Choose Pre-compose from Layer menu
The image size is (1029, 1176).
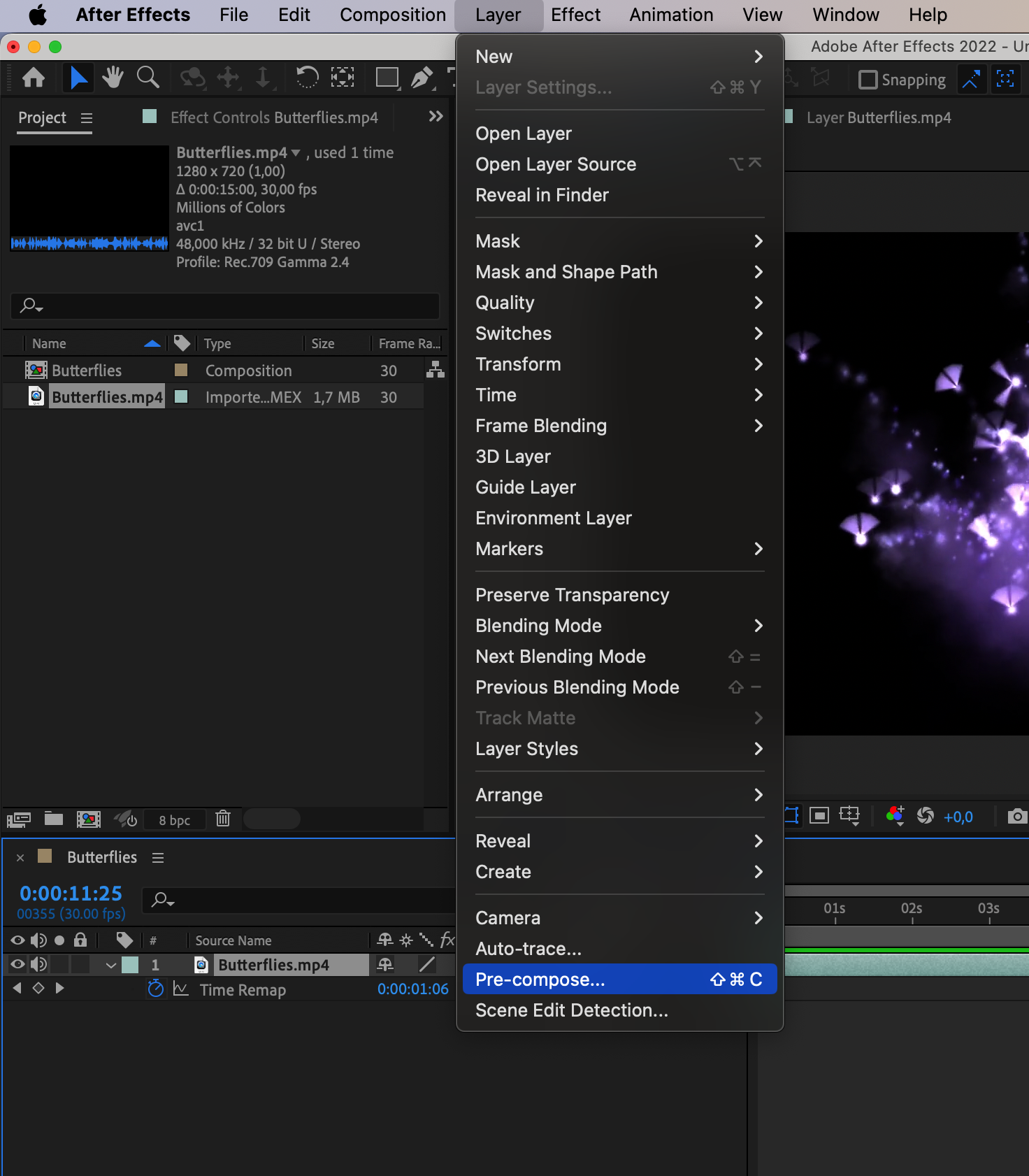pyautogui.click(x=619, y=980)
